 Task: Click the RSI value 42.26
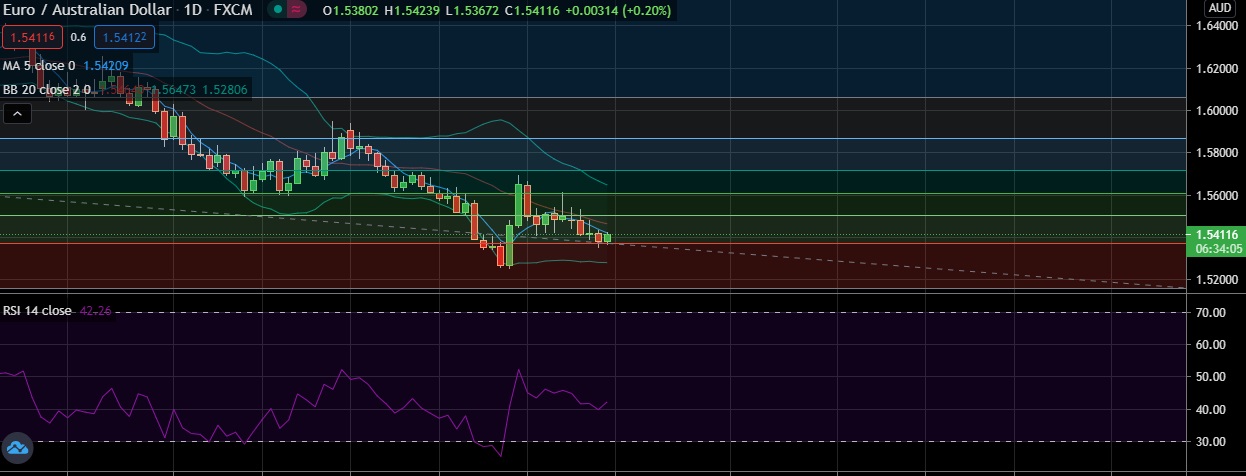click(94, 311)
